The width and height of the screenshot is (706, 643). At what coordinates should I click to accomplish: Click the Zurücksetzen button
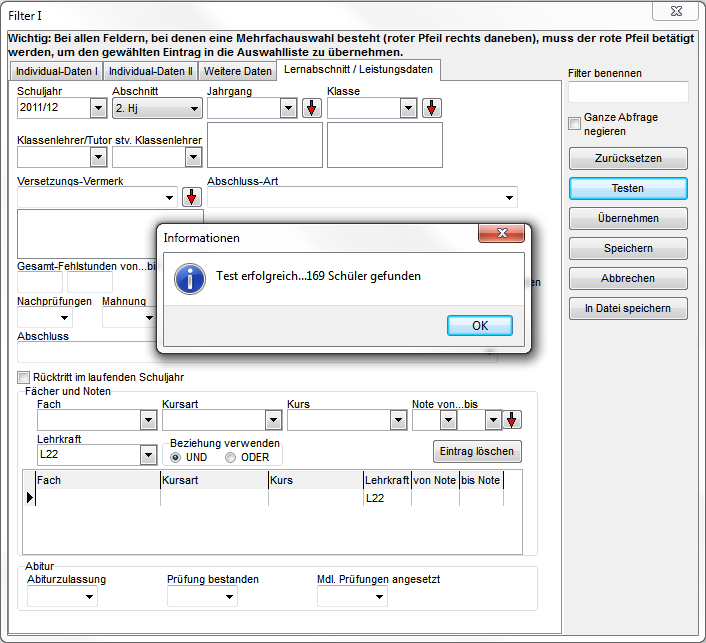point(628,158)
